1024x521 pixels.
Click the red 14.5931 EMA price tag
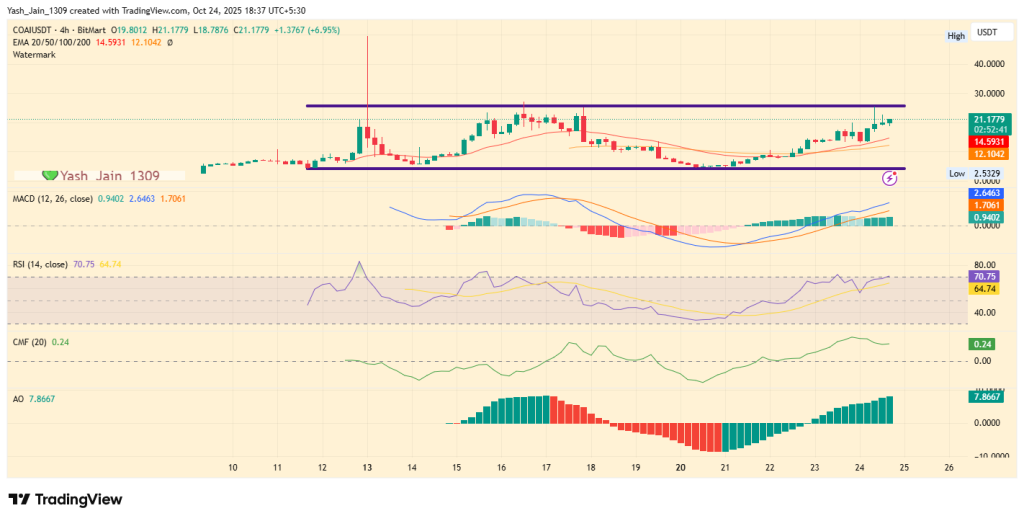(x=985, y=143)
